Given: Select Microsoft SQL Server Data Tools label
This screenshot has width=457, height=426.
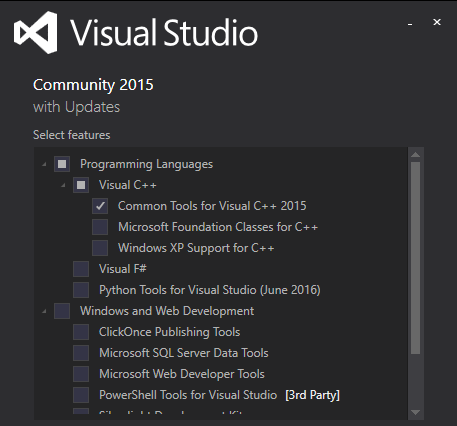Looking at the screenshot, I should coord(184,353).
